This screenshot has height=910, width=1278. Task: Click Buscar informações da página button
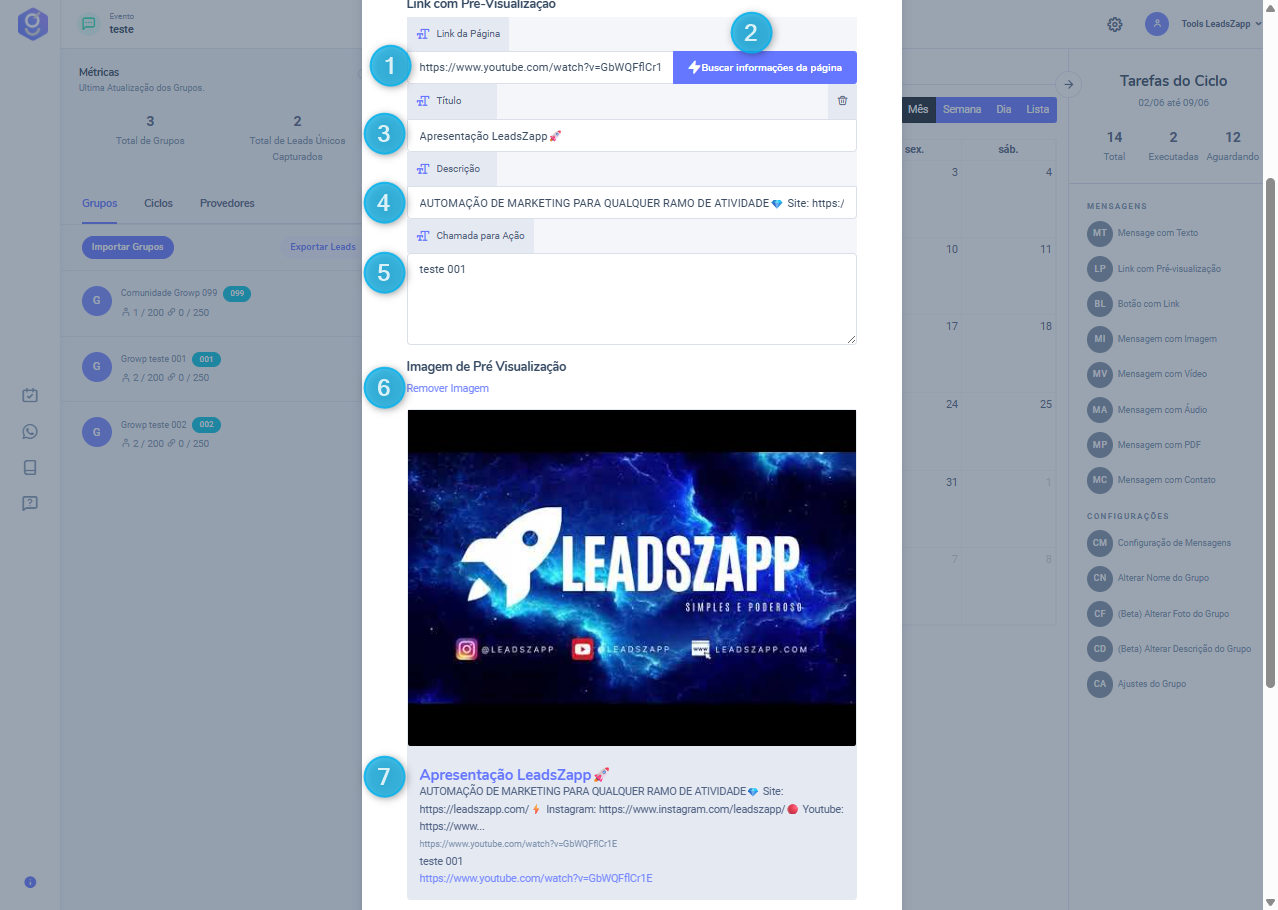tap(765, 68)
